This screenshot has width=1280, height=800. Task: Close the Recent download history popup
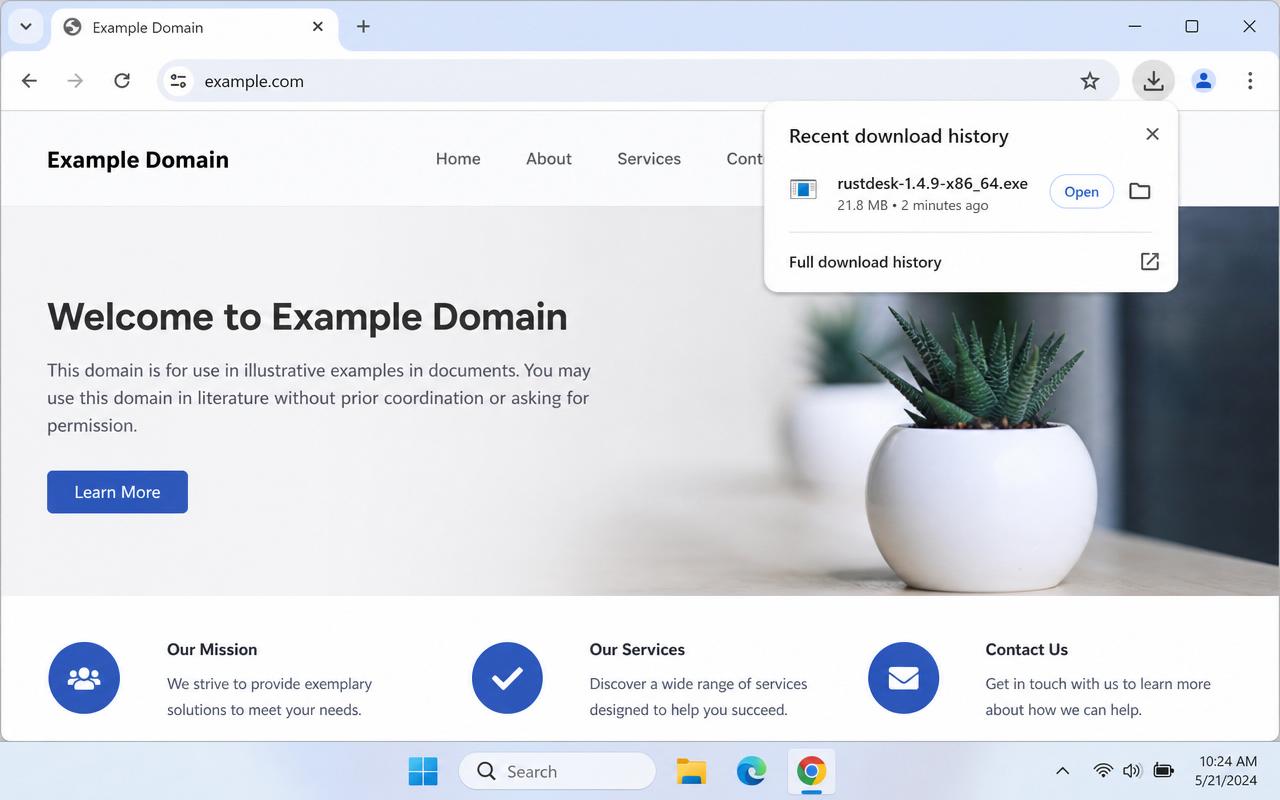(x=1152, y=134)
